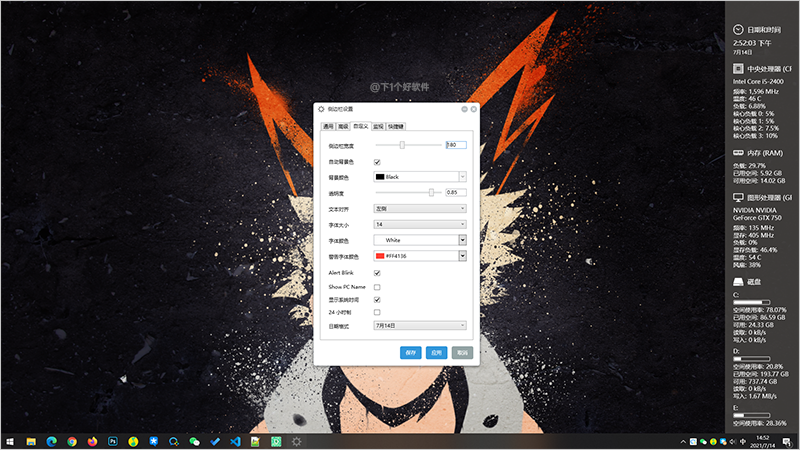Enable the 24 hour clock checkbox
The height and width of the screenshot is (450, 800).
coord(377,312)
